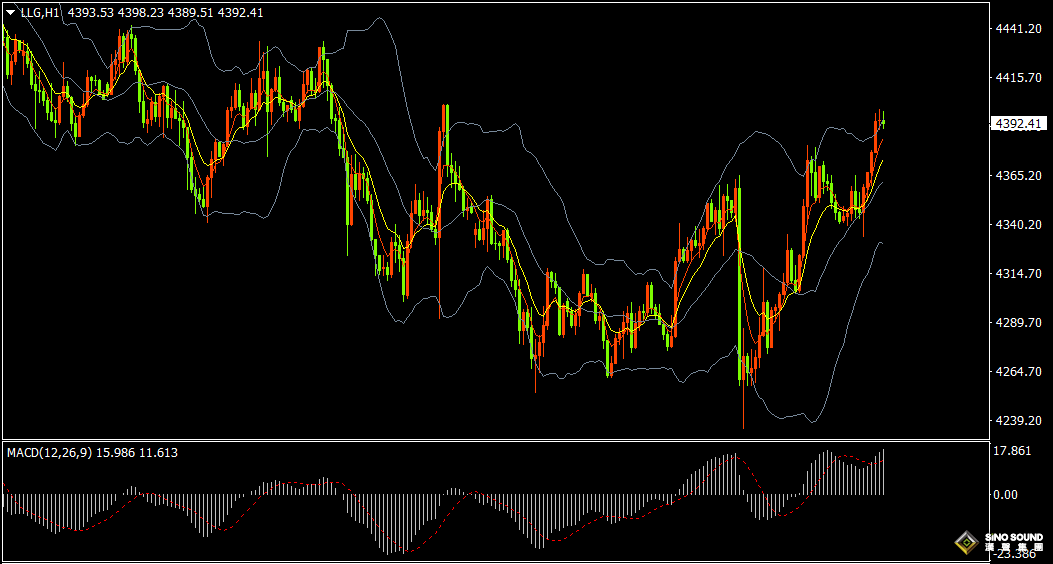Select the 4415.70 price axis label
The height and width of the screenshot is (564, 1053).
click(x=1019, y=78)
